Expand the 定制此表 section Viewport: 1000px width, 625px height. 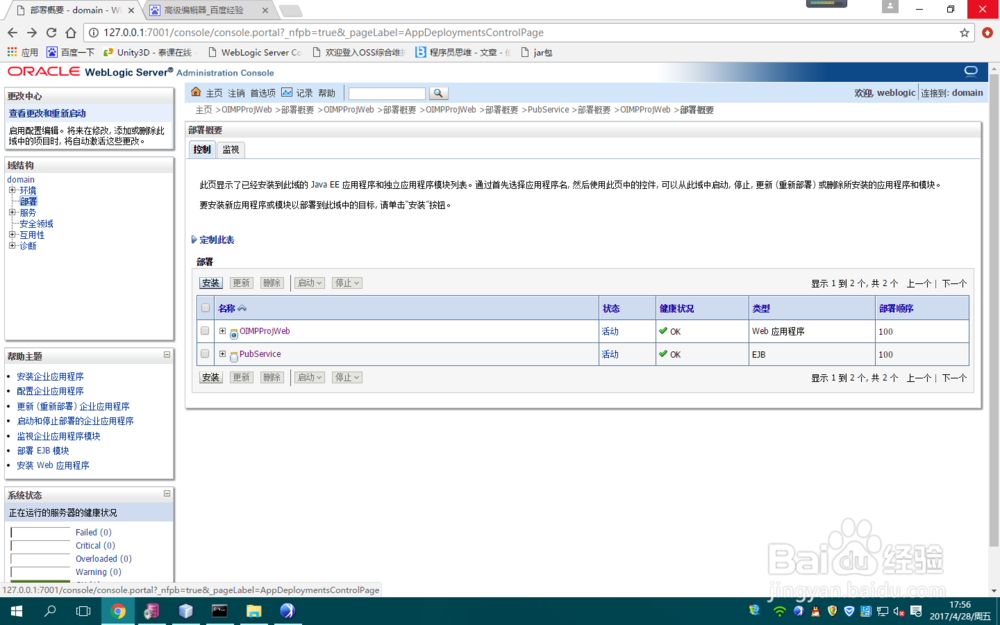194,240
